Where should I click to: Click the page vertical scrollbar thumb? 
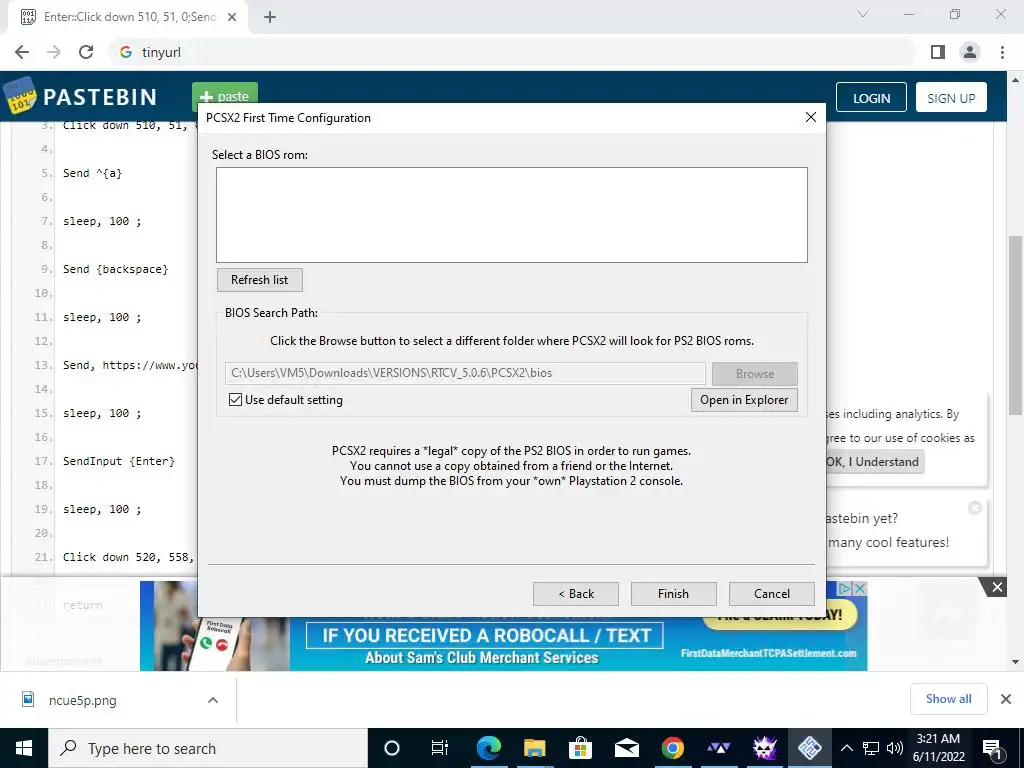(1015, 325)
